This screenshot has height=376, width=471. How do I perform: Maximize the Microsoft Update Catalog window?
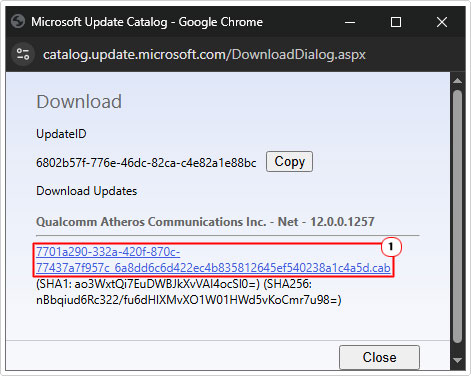pos(396,22)
